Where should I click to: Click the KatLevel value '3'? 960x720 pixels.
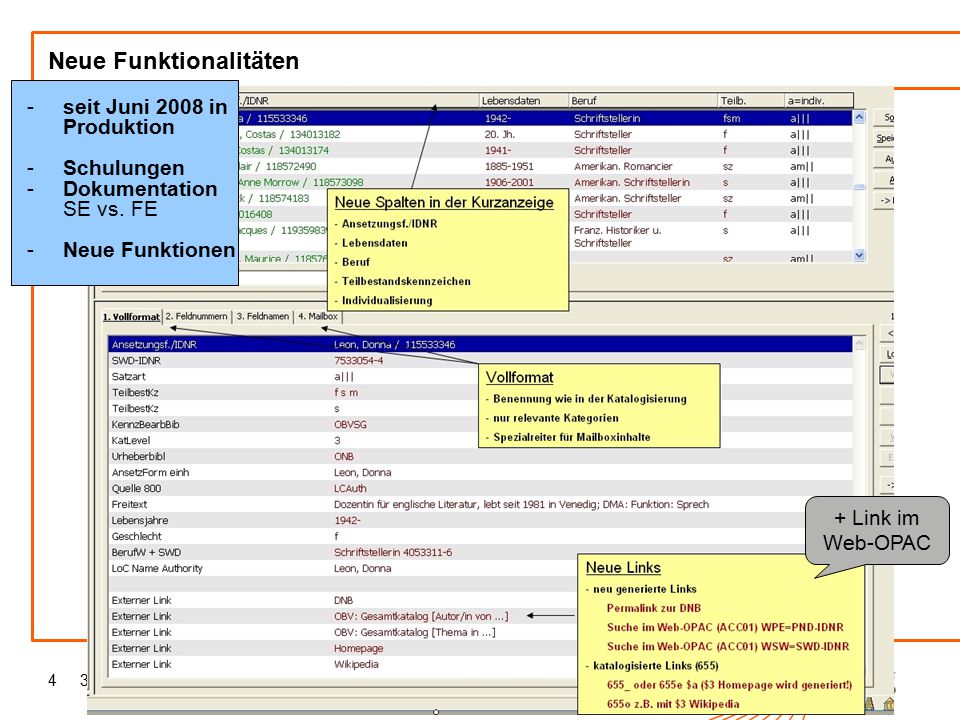pos(337,440)
